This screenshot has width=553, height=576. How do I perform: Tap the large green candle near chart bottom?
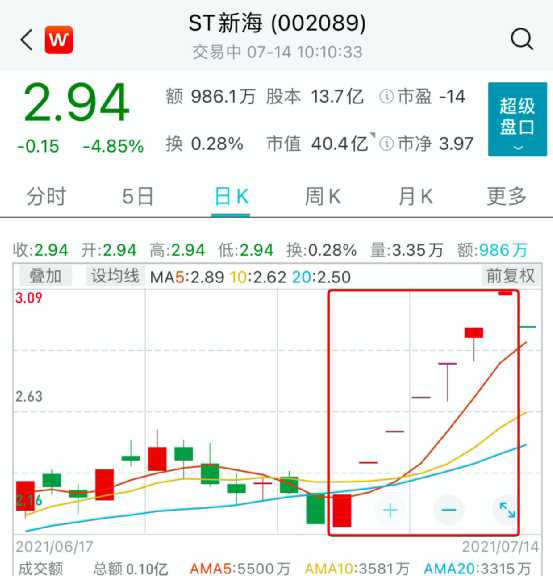tap(316, 508)
